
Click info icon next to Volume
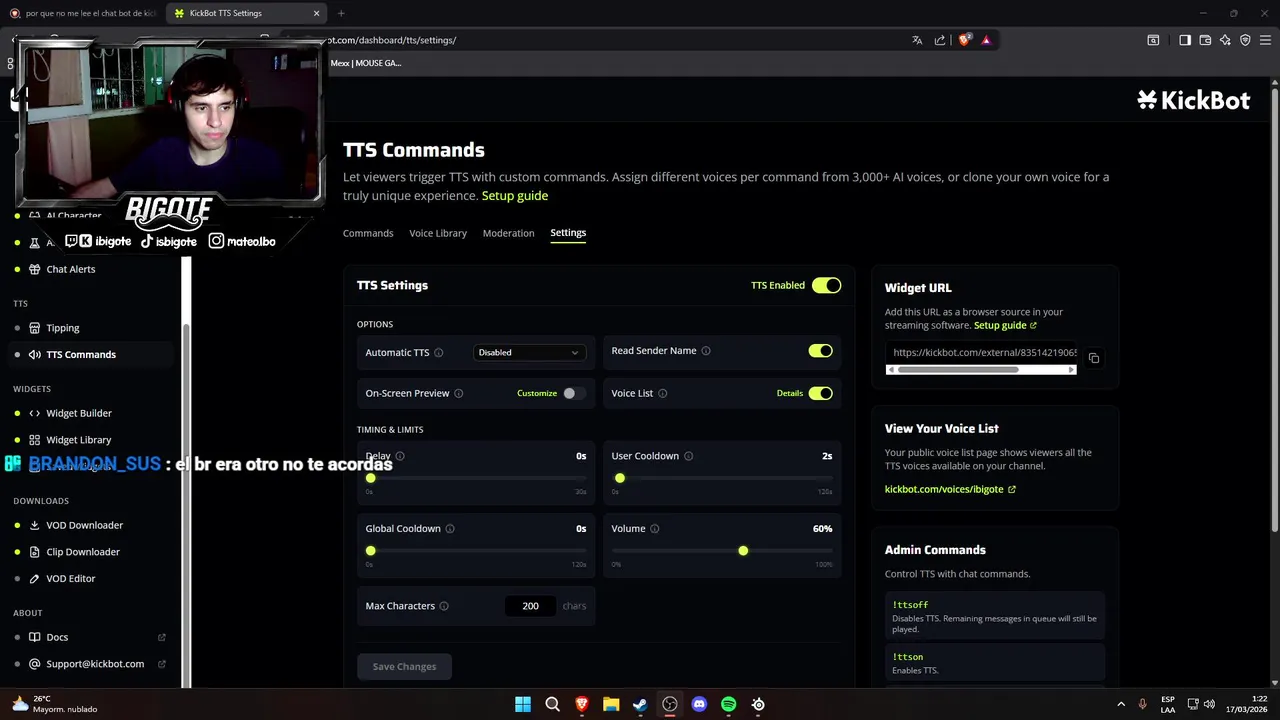[x=655, y=529]
